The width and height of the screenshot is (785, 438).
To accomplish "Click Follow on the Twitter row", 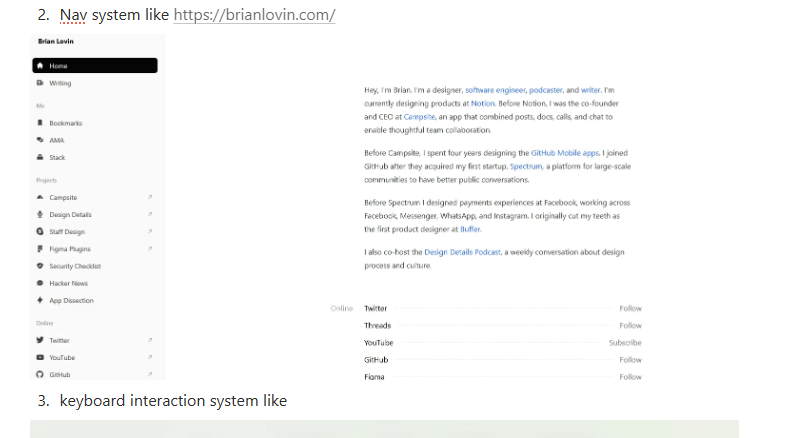I will click(x=630, y=308).
